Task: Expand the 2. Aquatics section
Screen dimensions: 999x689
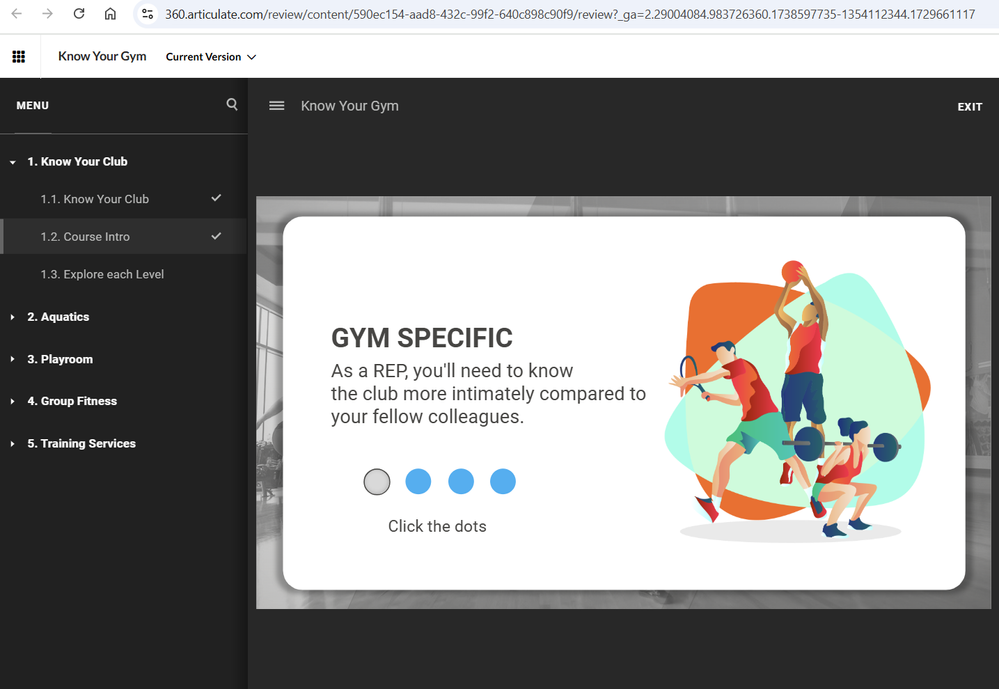Action: [x=12, y=317]
